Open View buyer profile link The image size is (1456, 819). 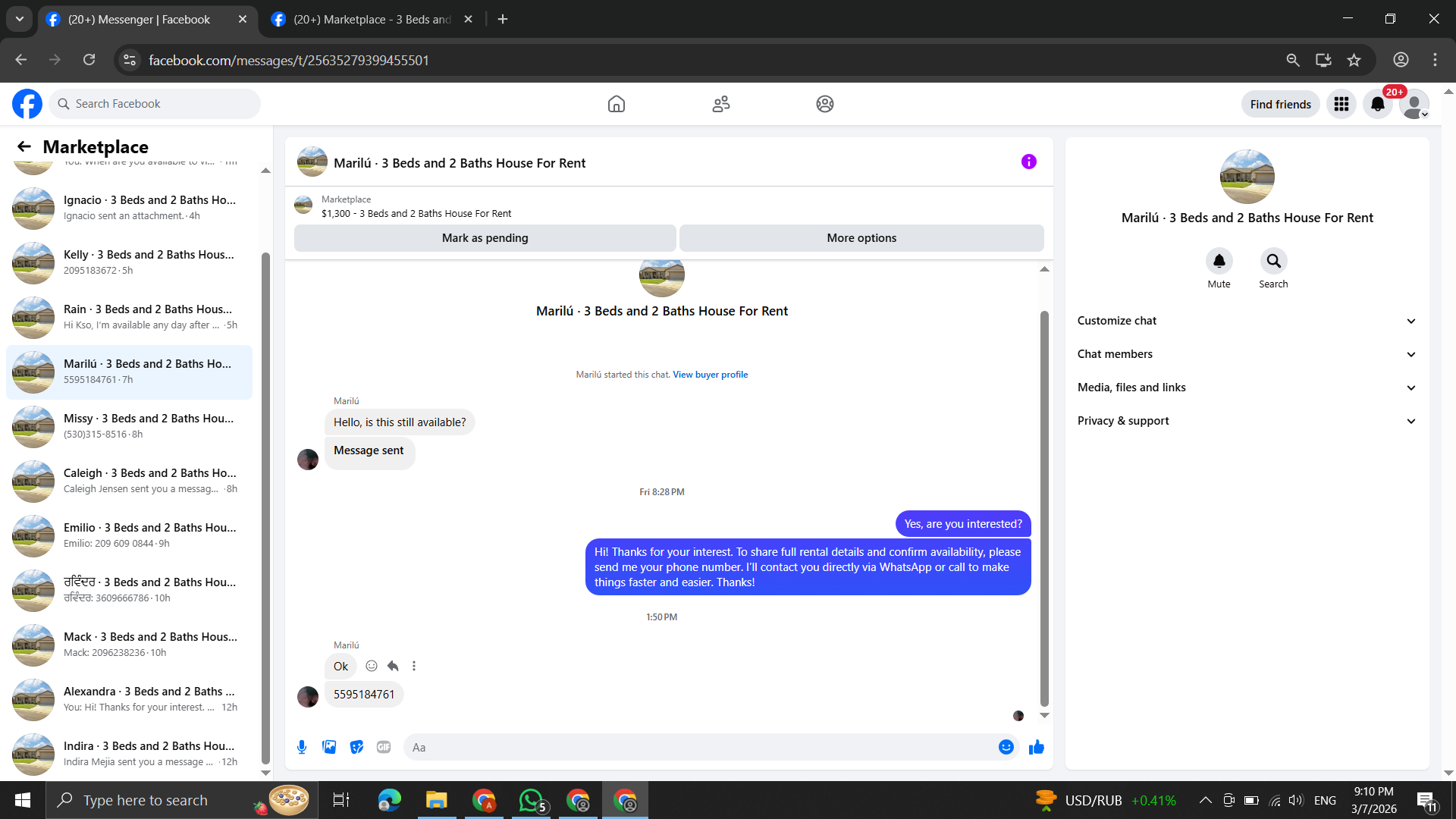pos(710,375)
